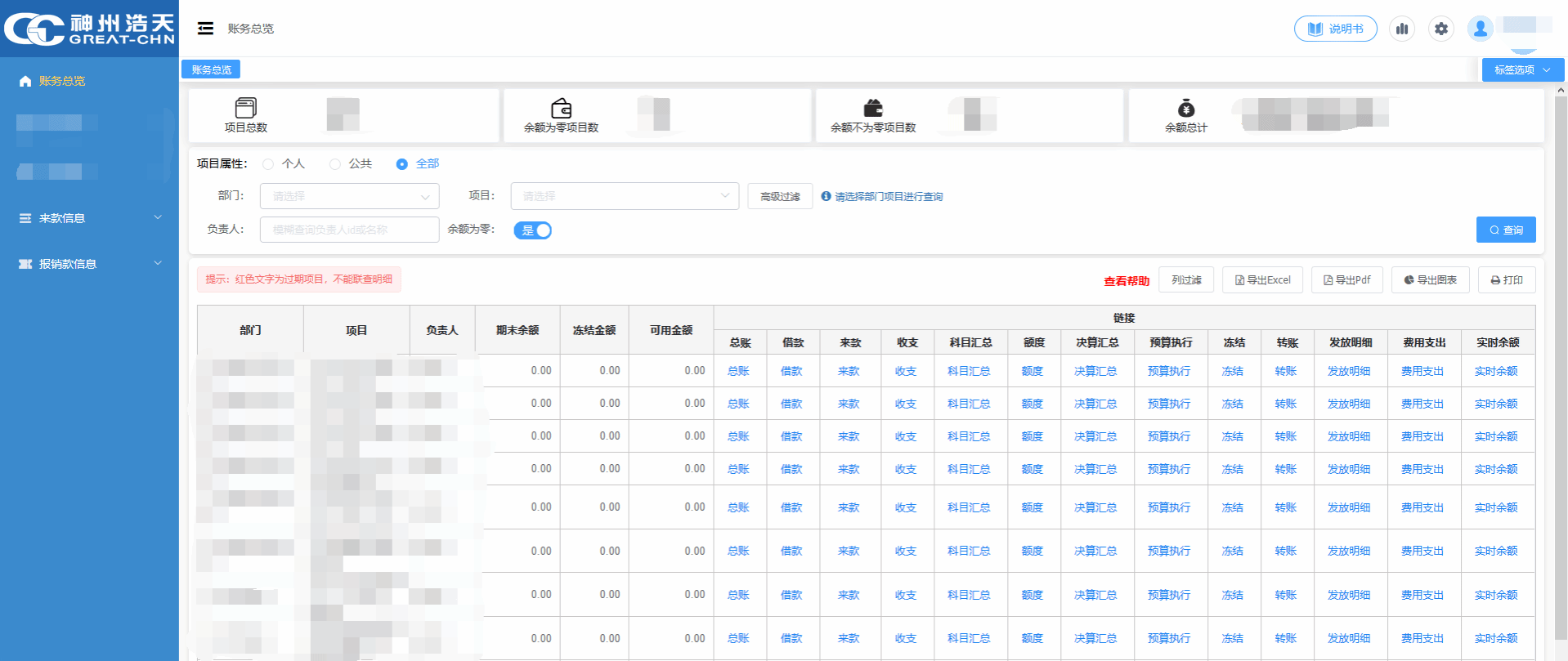Click the 项目总数 card icon
The width and height of the screenshot is (1568, 661).
246,107
